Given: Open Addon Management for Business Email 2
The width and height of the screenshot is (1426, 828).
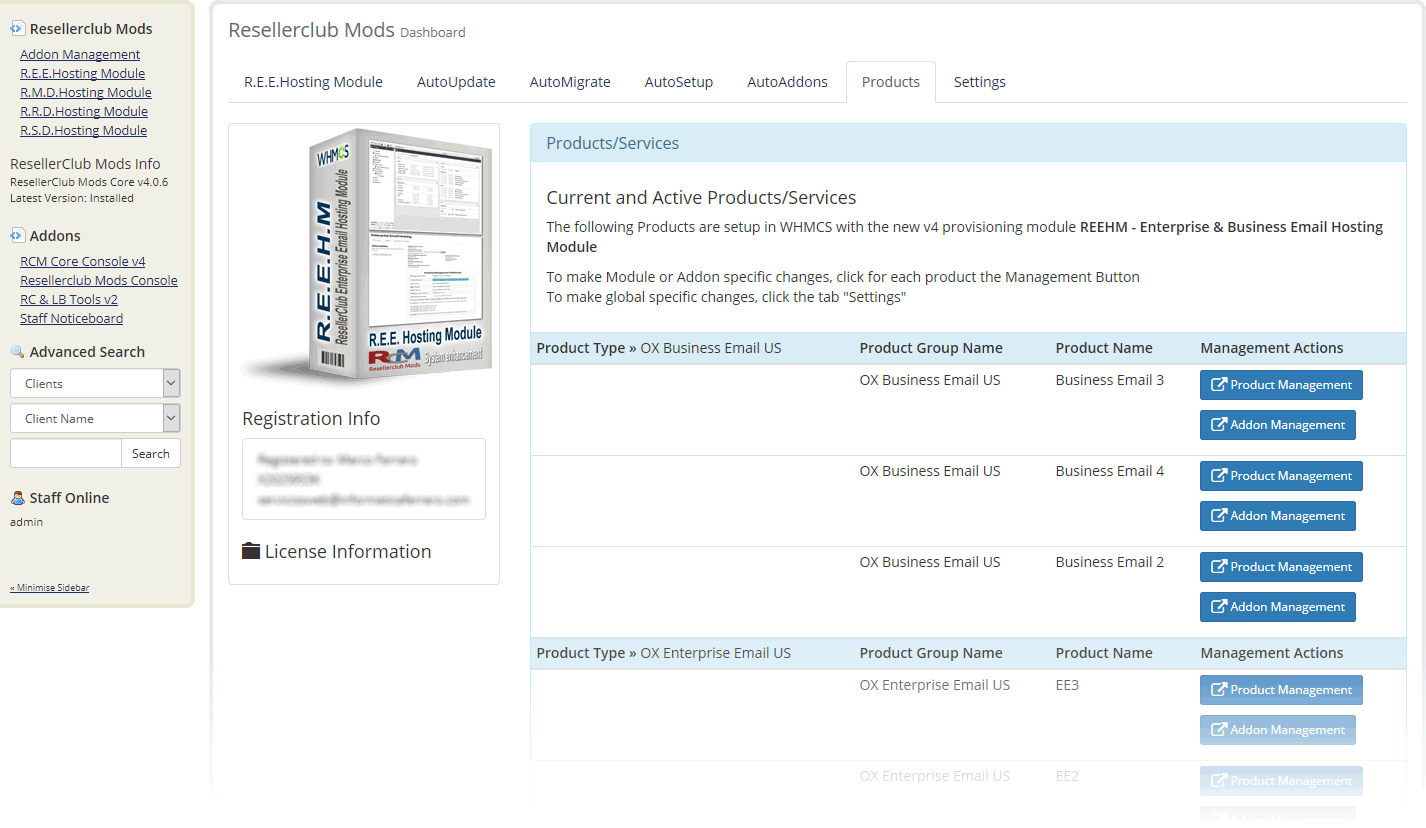Looking at the screenshot, I should tap(1278, 607).
